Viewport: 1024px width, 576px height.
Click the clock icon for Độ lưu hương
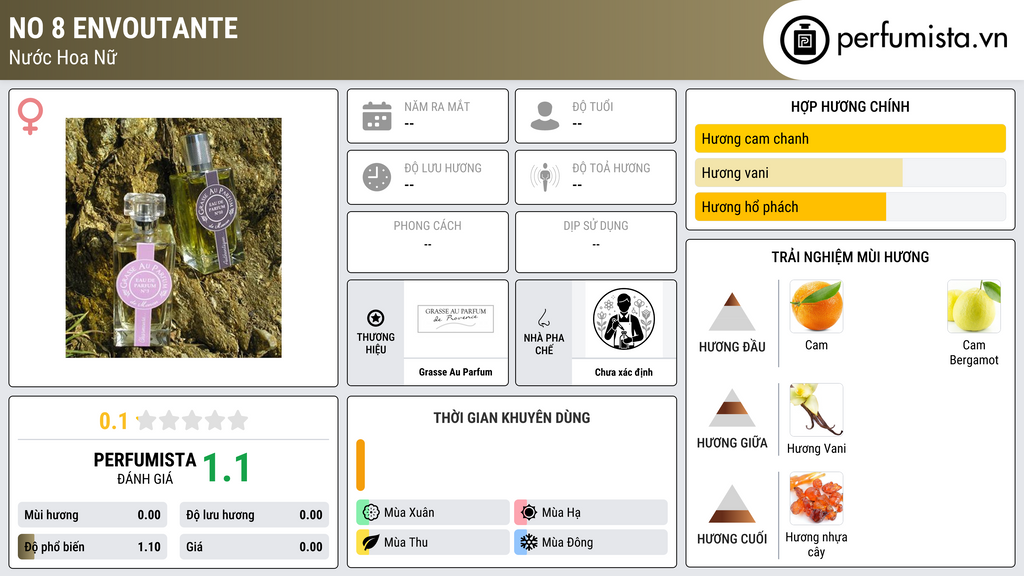coord(377,177)
